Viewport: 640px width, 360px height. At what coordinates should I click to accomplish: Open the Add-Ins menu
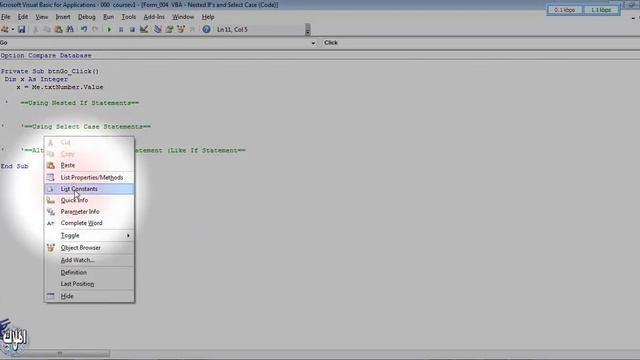point(154,17)
